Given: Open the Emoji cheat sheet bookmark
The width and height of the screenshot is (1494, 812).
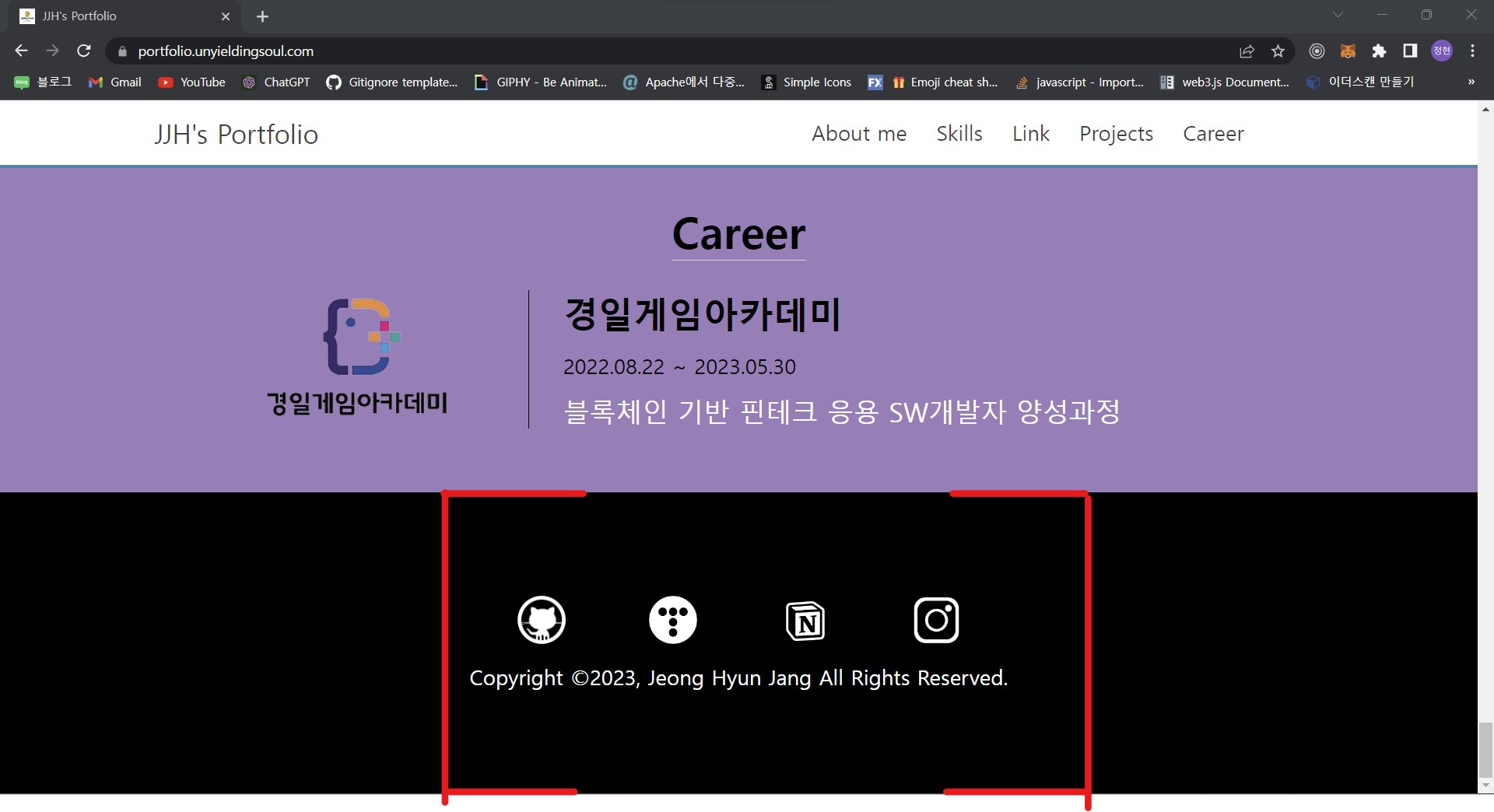Looking at the screenshot, I should click(945, 82).
